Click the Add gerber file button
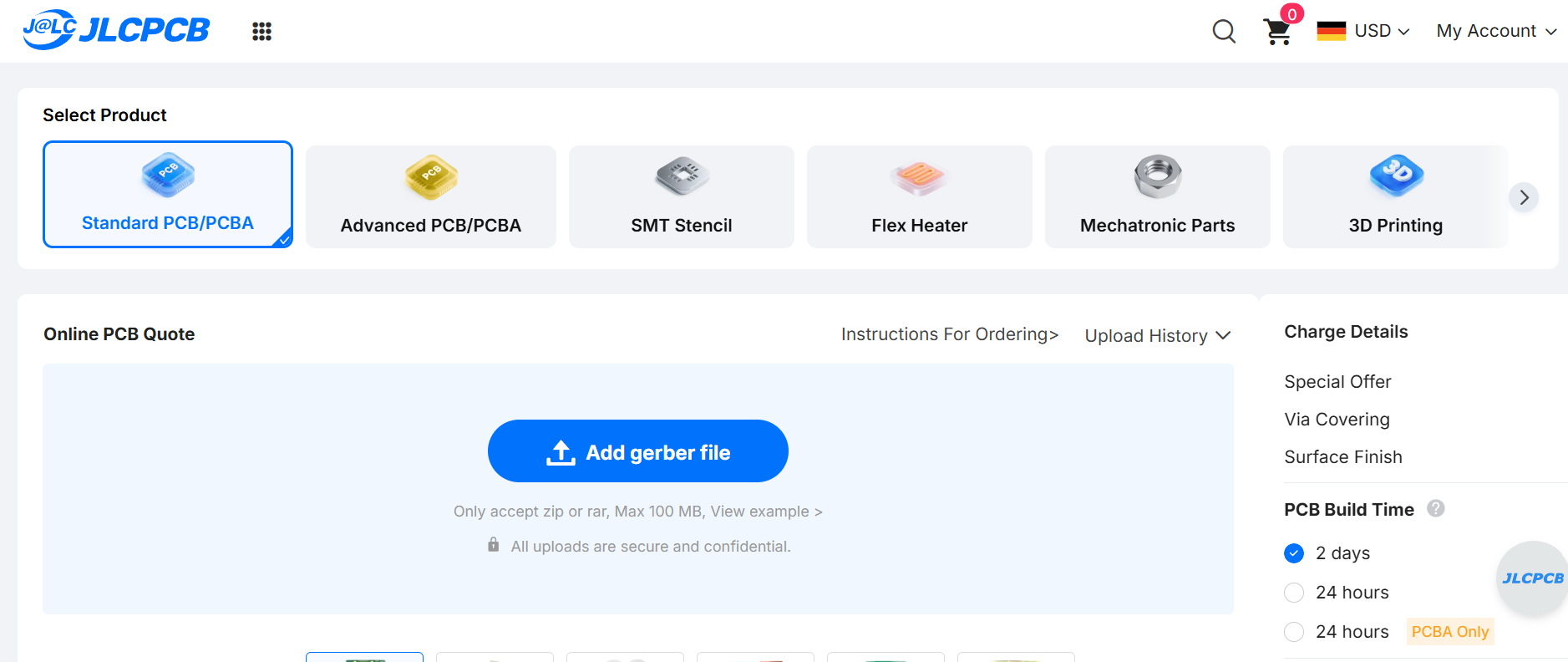This screenshot has width=1568, height=662. [638, 451]
